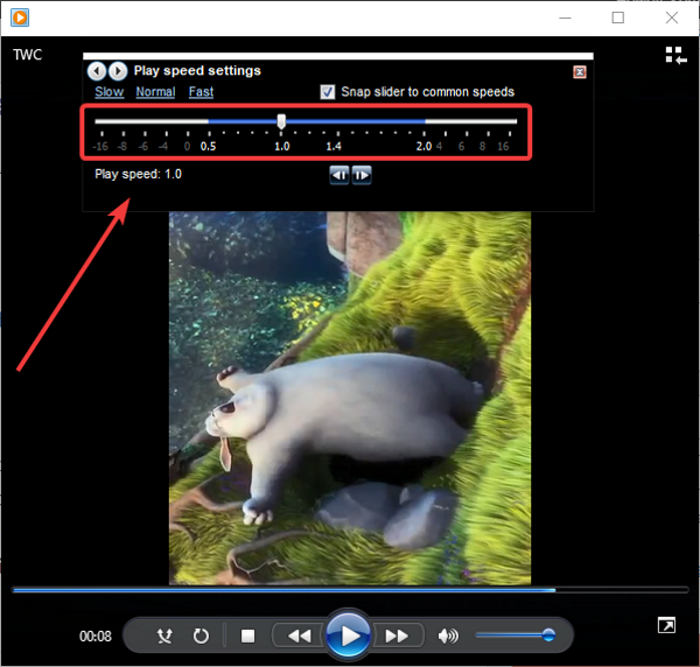The image size is (700, 667).
Task: Click the Previous rewind button
Action: coord(299,635)
